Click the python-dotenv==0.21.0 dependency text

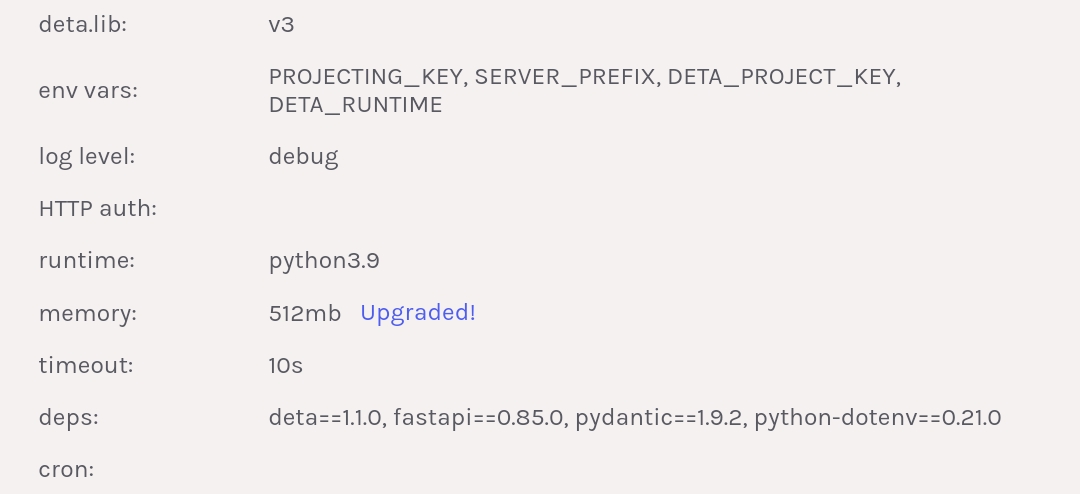pyautogui.click(x=878, y=418)
